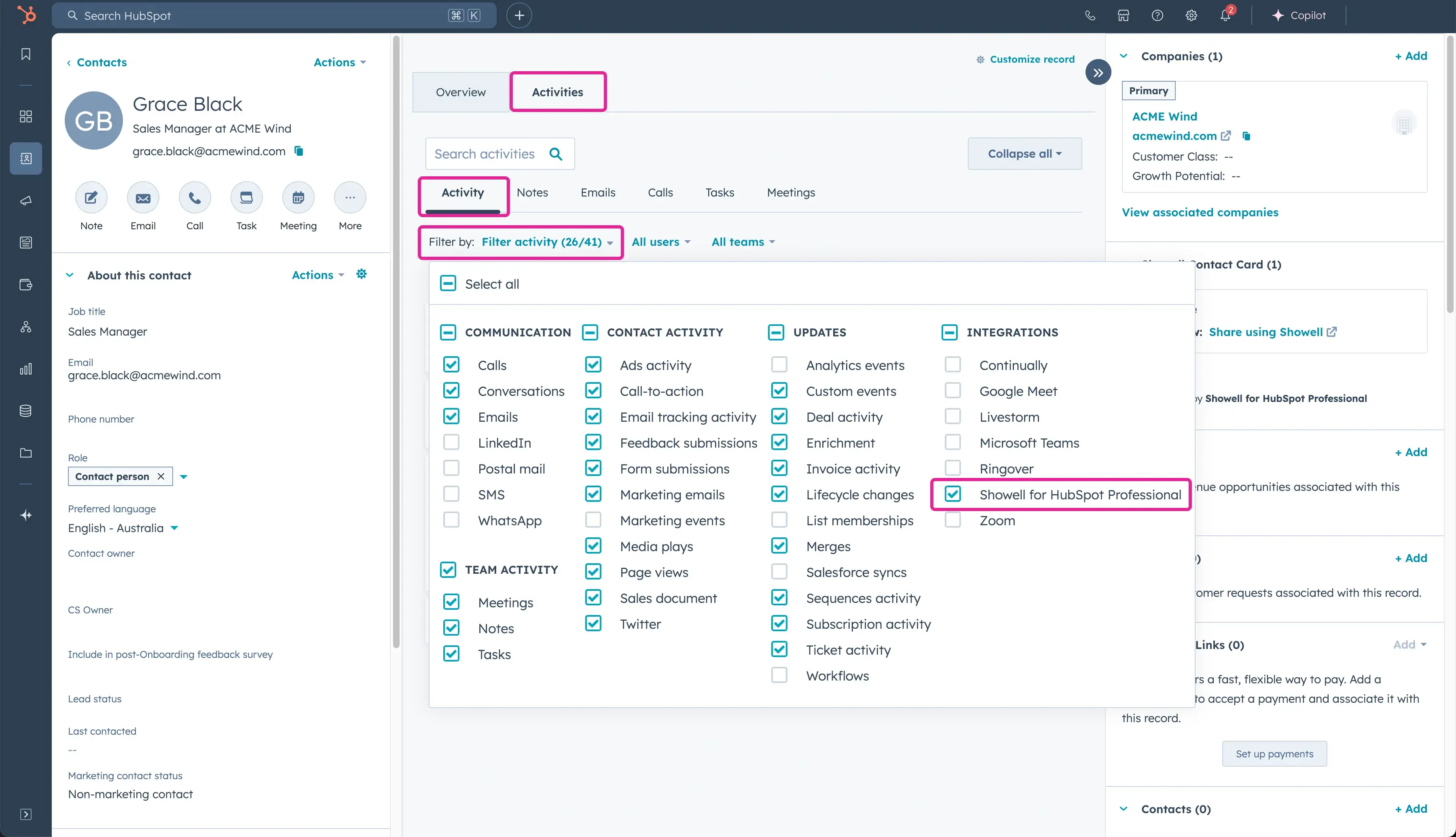Screen dimensions: 1456x837
Task: Toggle the Select all checkbox
Action: click(x=448, y=283)
